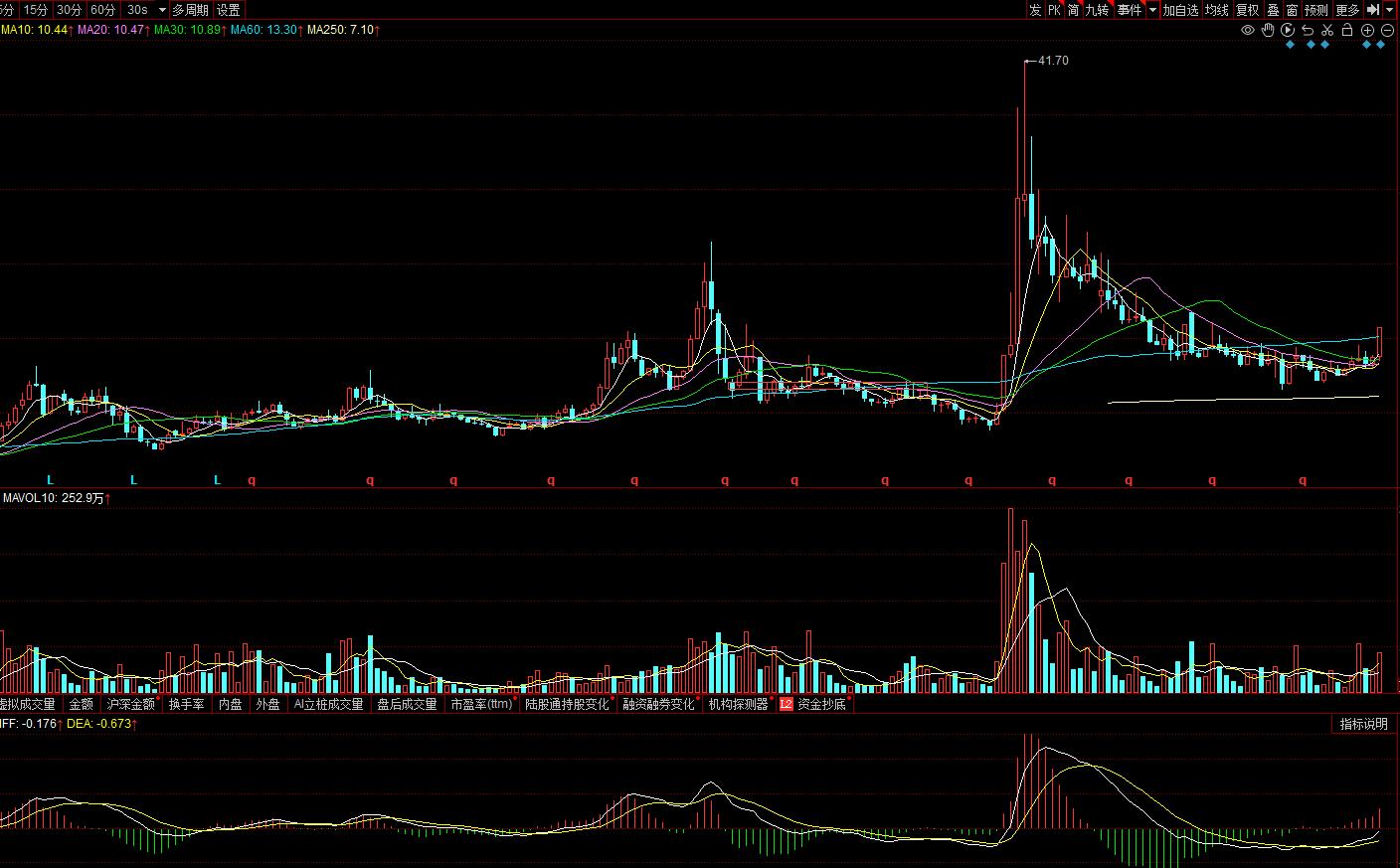The height and width of the screenshot is (868, 1400).
Task: Click the 41.70 peak price marker
Action: 1052,61
